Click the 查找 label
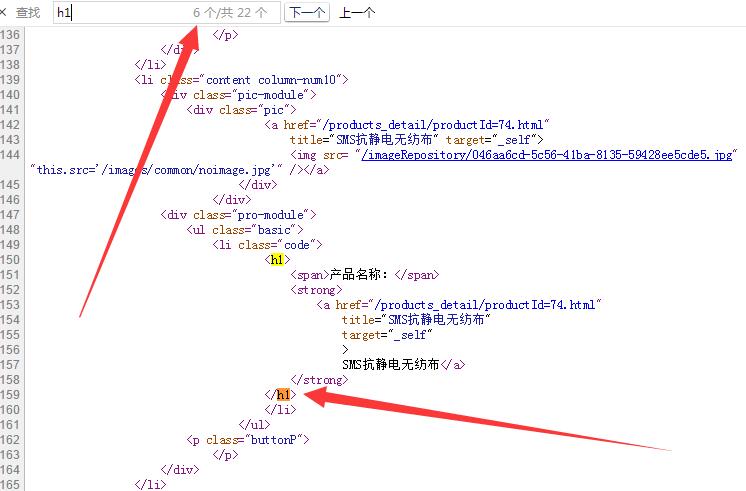This screenshot has width=746, height=491. point(28,13)
